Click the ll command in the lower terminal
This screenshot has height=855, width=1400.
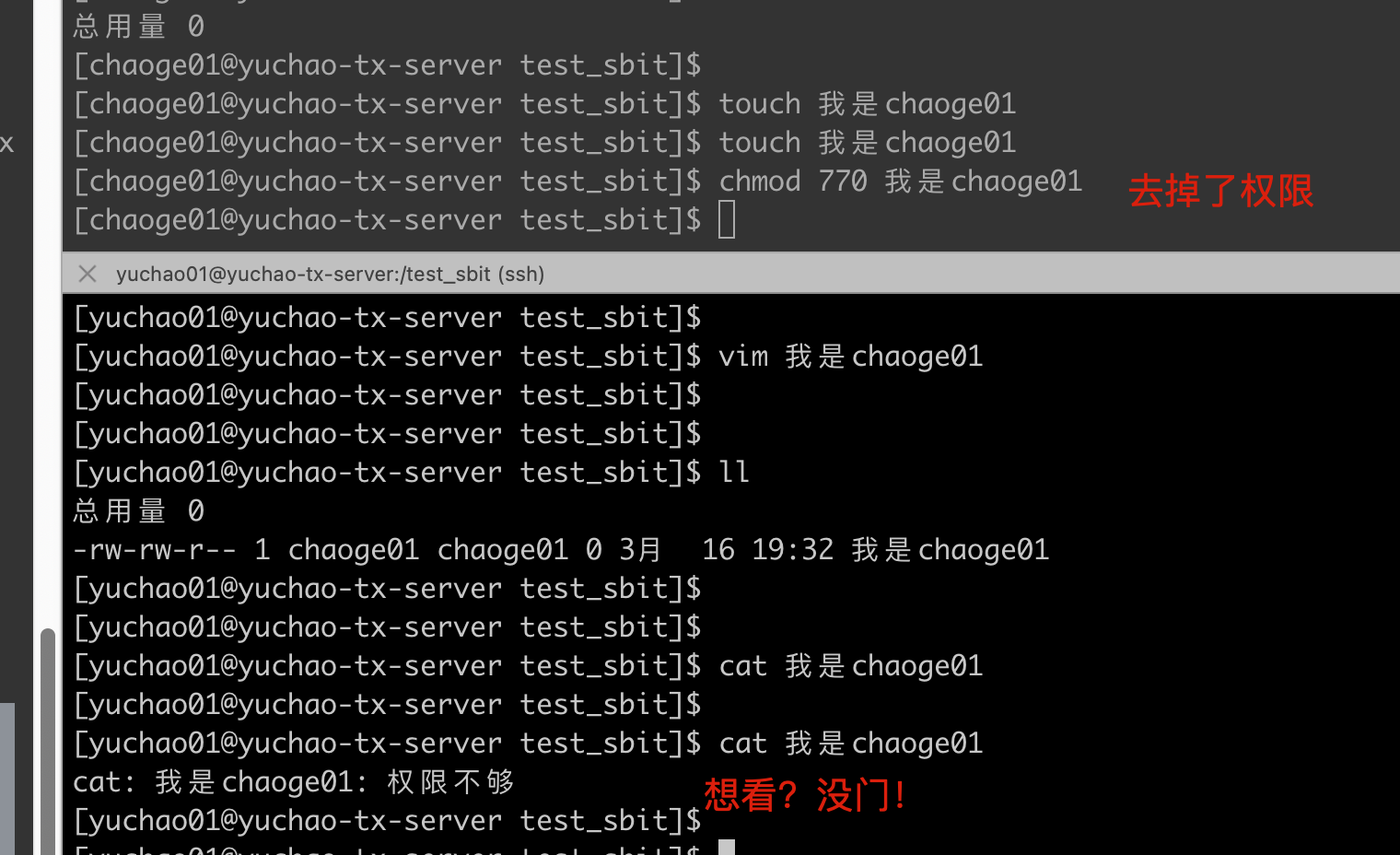coord(734,472)
